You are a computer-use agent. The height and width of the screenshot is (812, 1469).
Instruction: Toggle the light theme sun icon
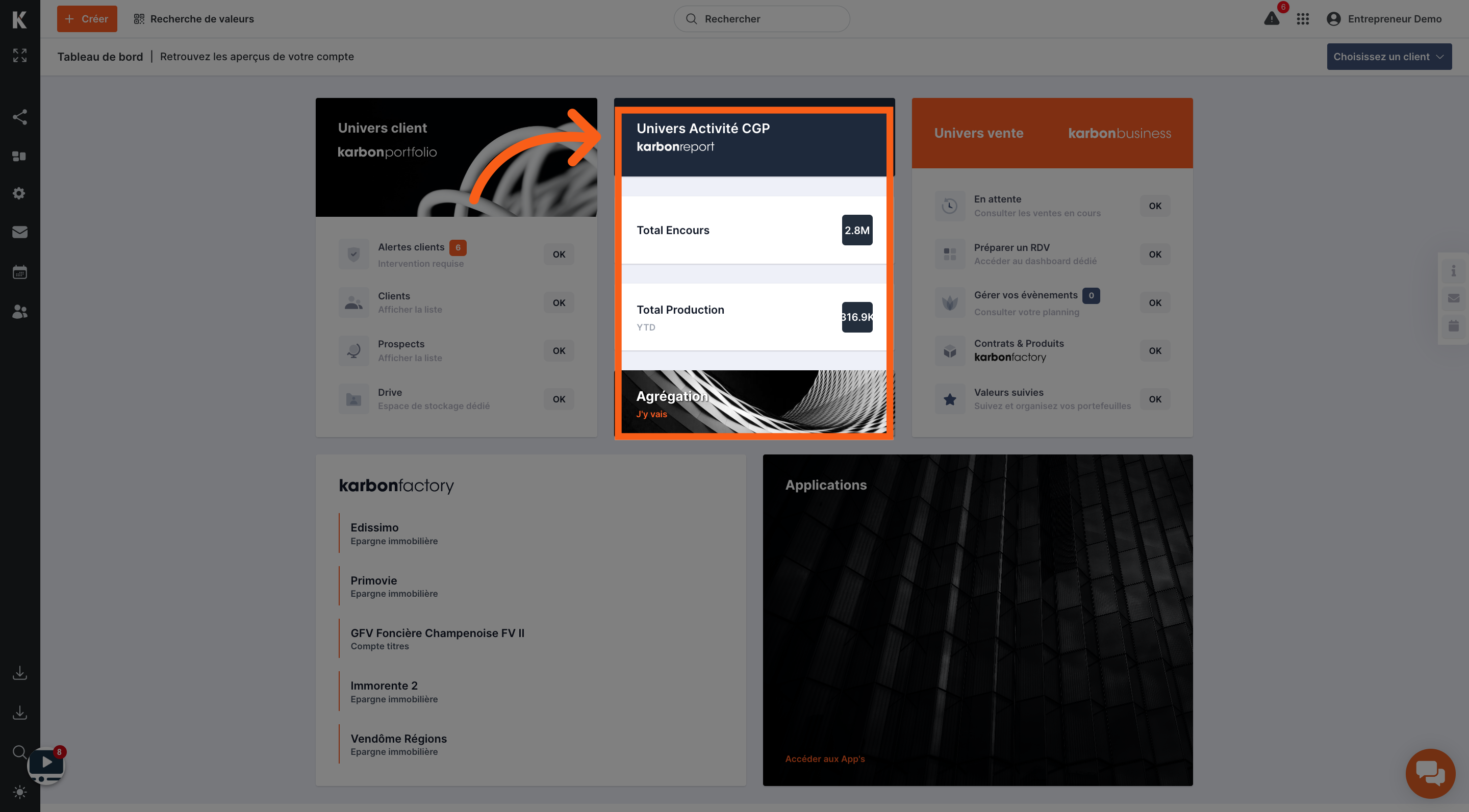(20, 792)
